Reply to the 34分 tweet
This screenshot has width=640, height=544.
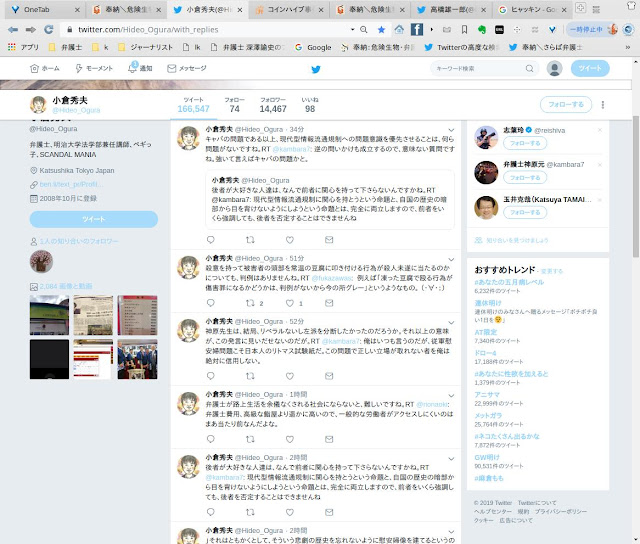pos(211,240)
